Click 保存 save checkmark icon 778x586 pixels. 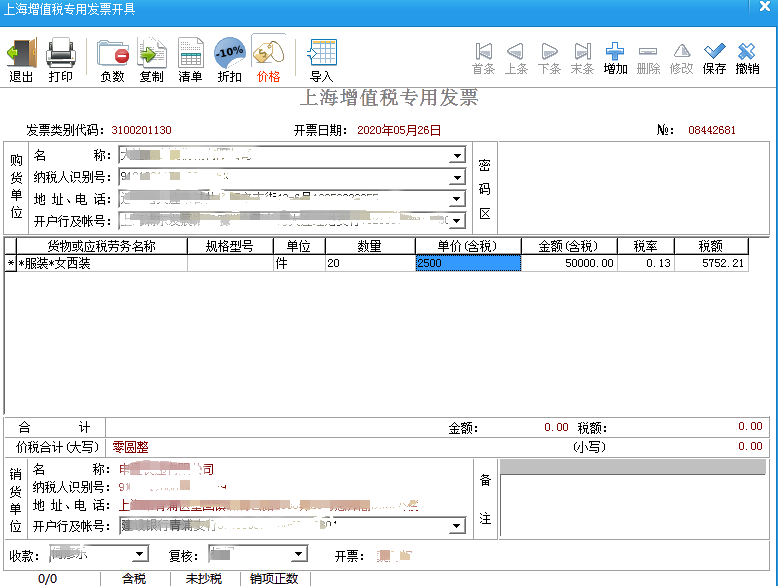(x=714, y=59)
